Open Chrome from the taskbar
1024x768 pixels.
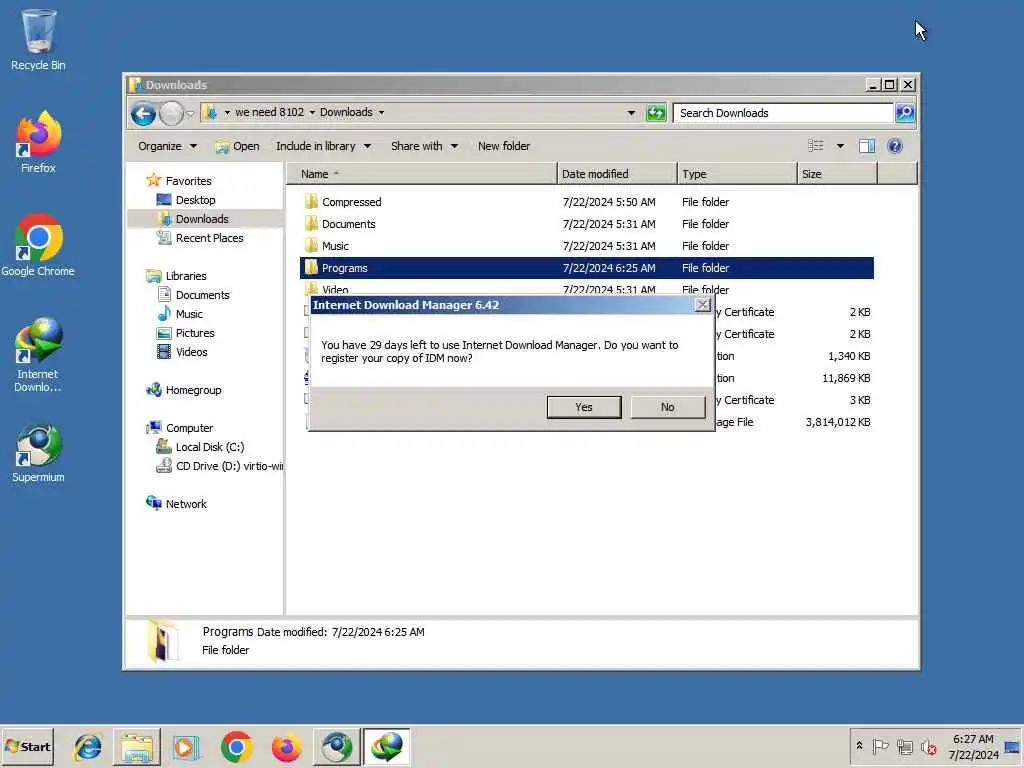[x=236, y=747]
